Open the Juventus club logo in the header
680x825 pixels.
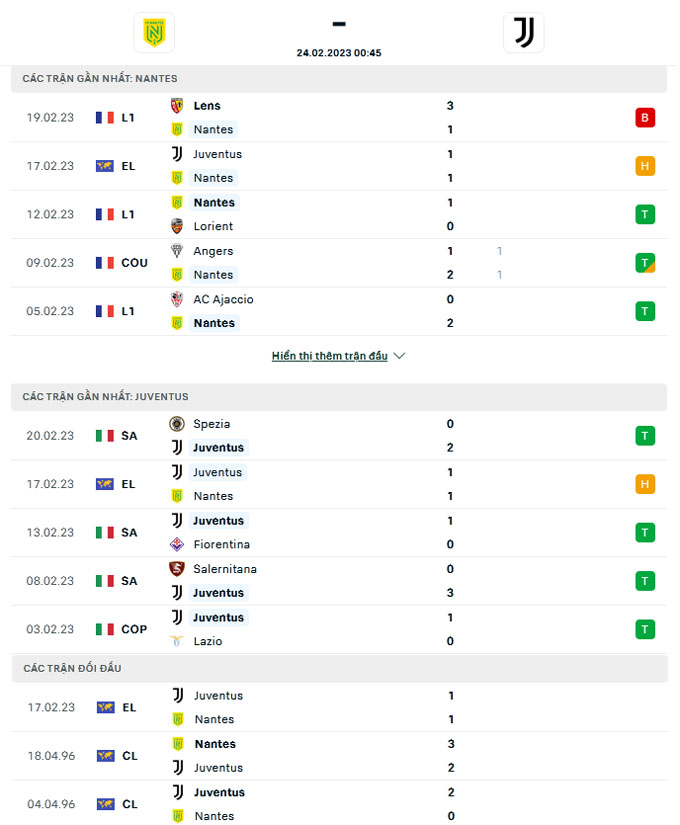click(524, 33)
